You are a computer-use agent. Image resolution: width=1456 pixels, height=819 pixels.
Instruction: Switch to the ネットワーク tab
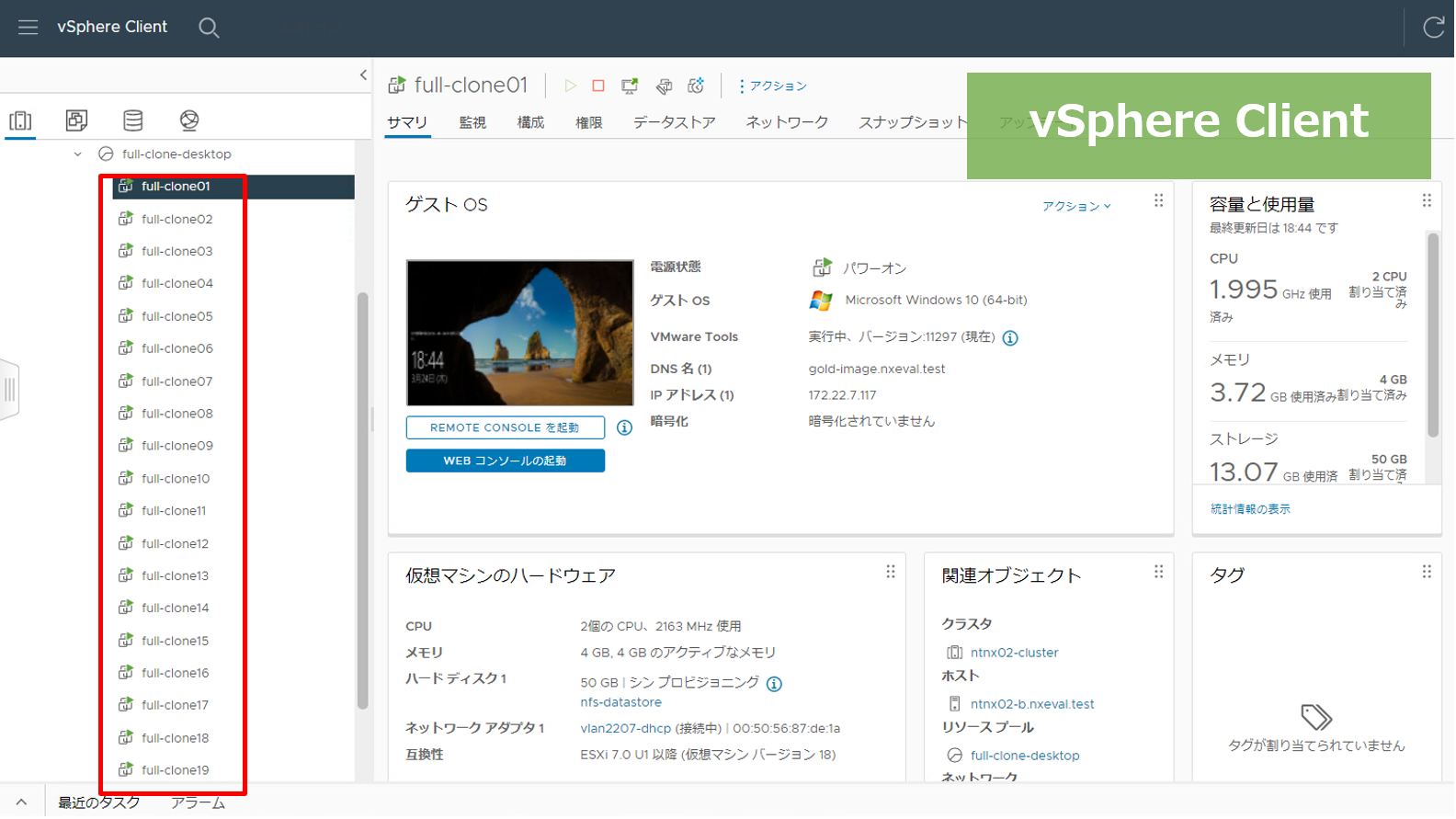click(788, 123)
